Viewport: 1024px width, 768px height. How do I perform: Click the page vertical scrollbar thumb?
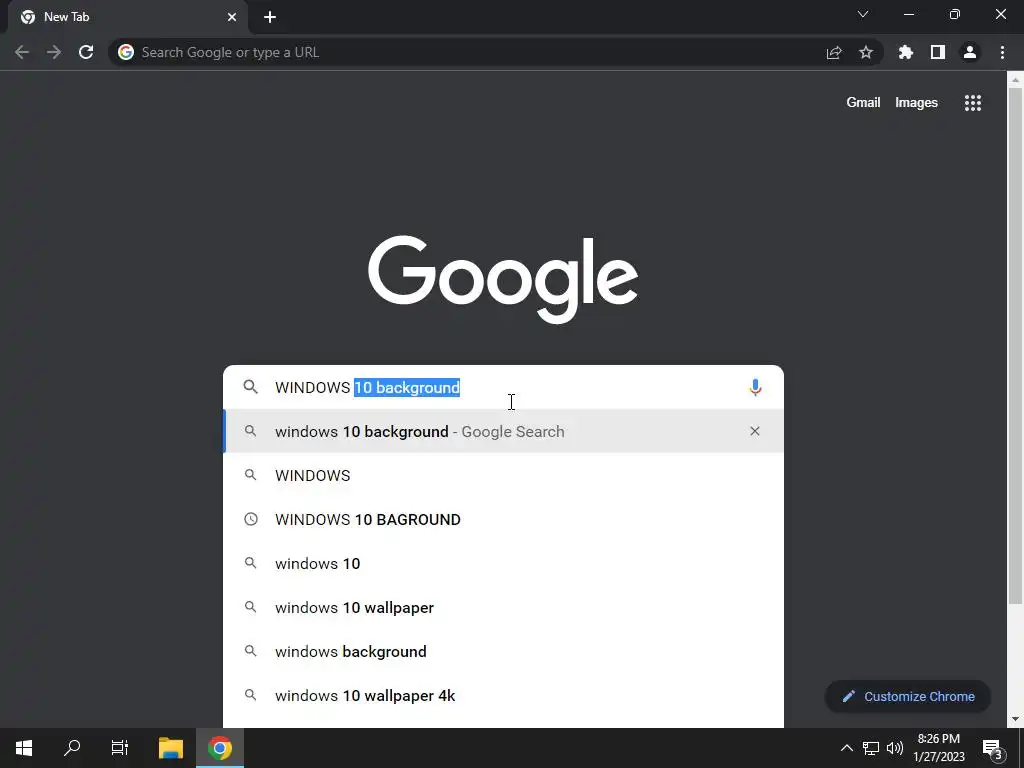[x=1015, y=346]
